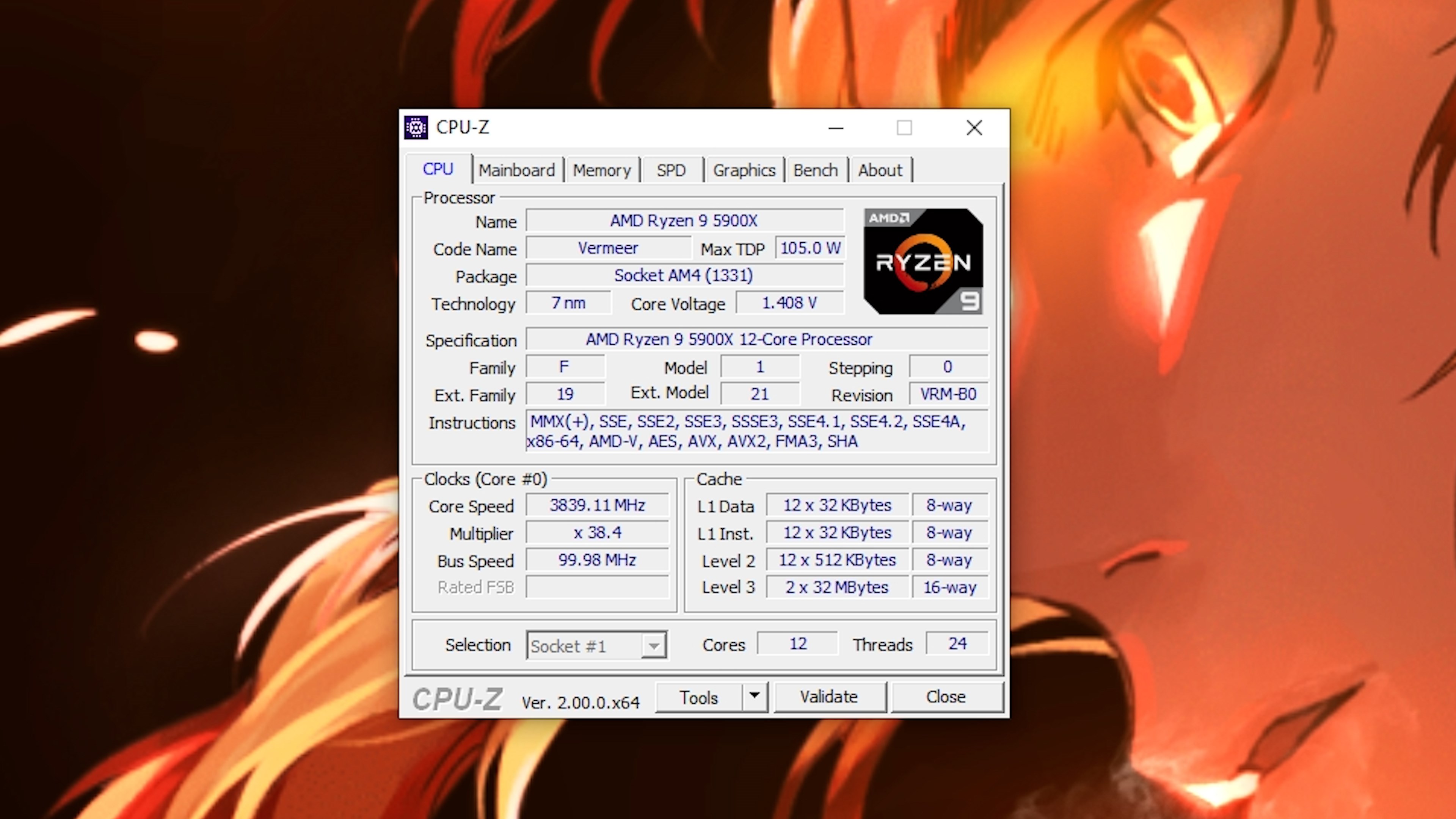Open the About tab
Screen dimensions: 1456x819
coord(880,170)
